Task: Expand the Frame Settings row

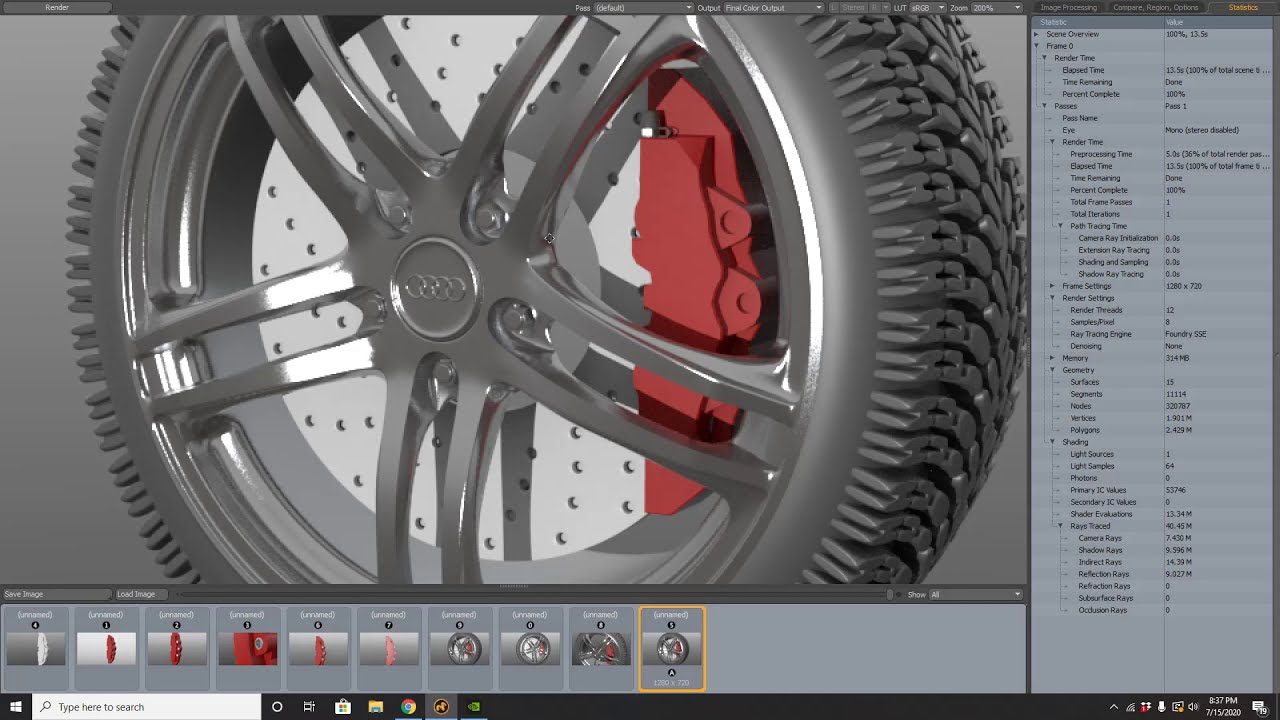Action: click(x=1052, y=286)
